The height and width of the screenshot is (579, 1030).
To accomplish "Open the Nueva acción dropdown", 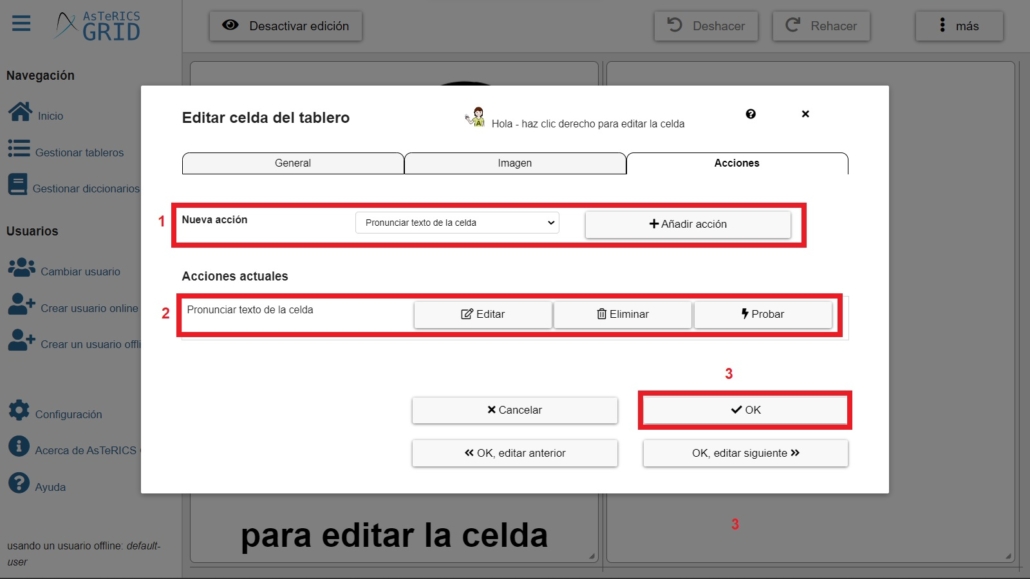I will [457, 223].
